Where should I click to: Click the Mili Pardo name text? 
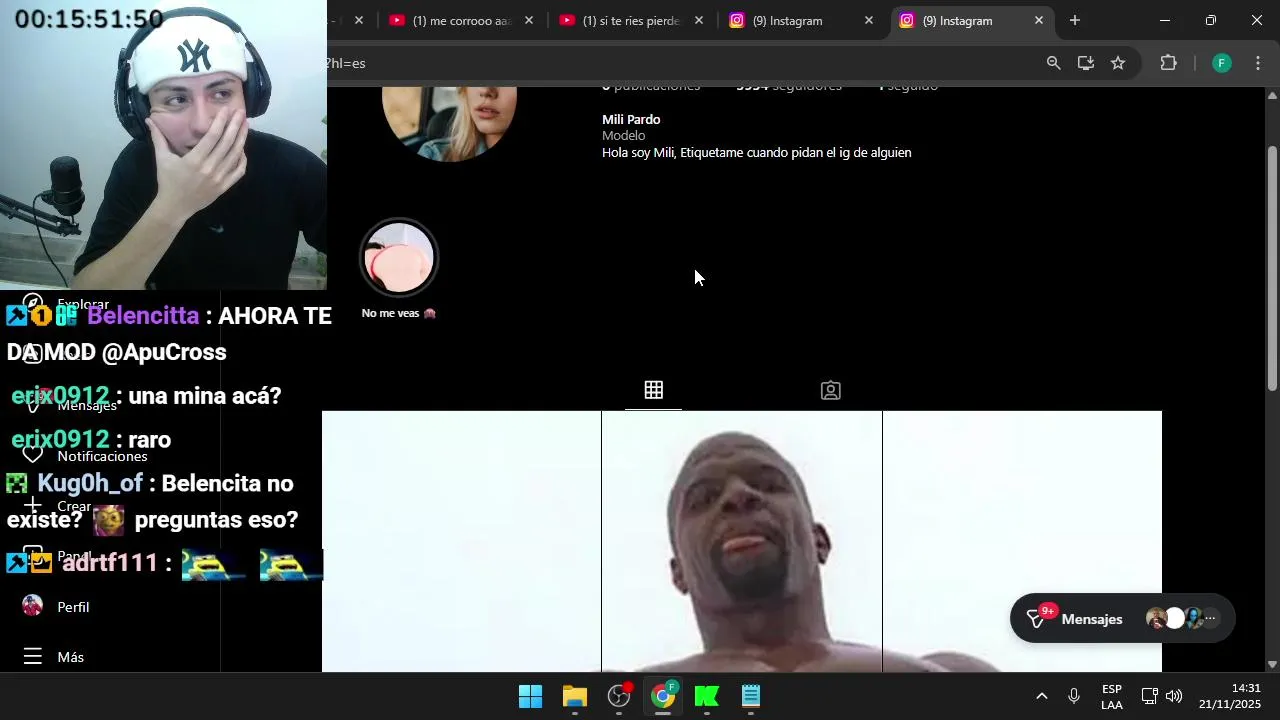631,119
